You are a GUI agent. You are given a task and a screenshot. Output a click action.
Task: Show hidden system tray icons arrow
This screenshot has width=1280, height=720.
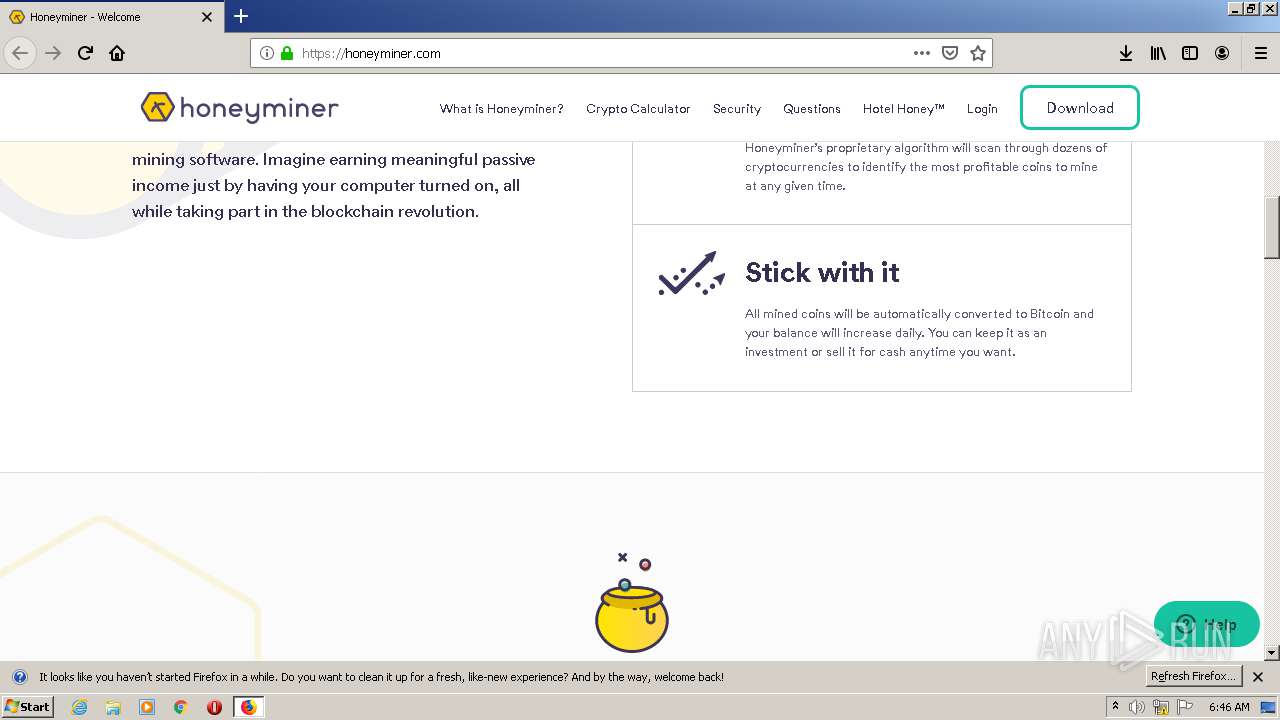[1115, 706]
